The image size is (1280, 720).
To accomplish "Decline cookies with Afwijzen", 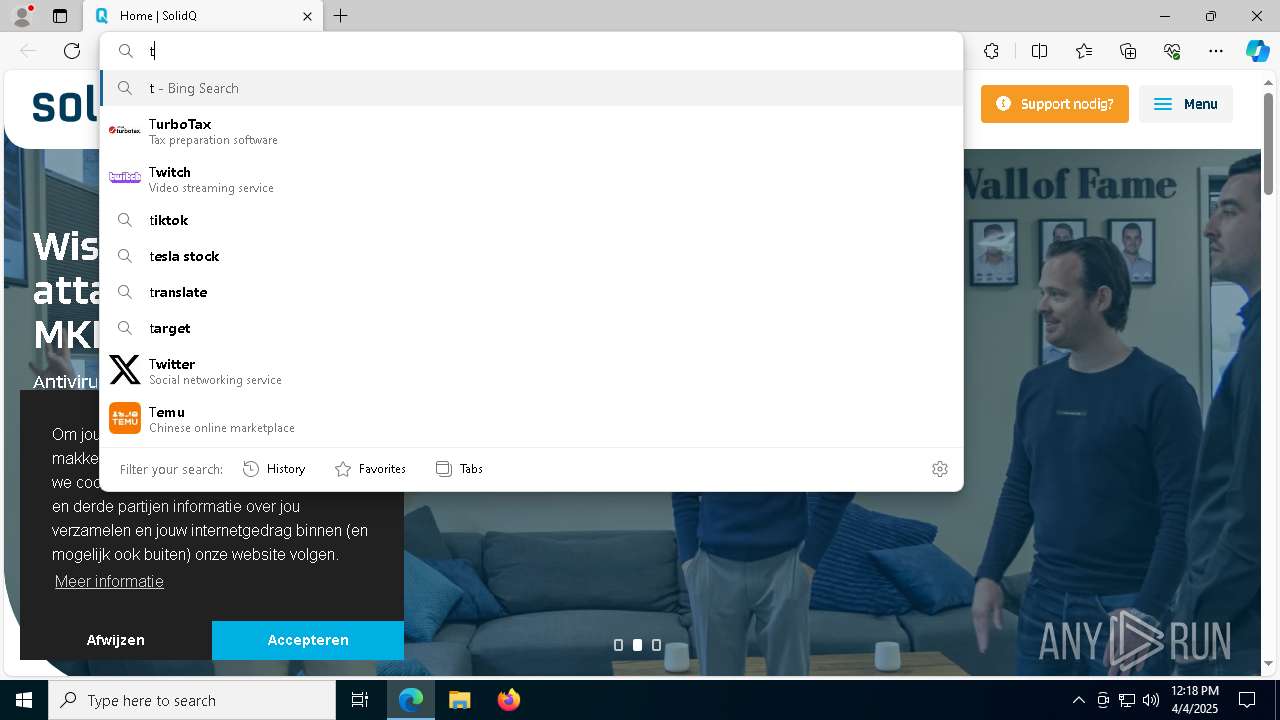I will (116, 640).
